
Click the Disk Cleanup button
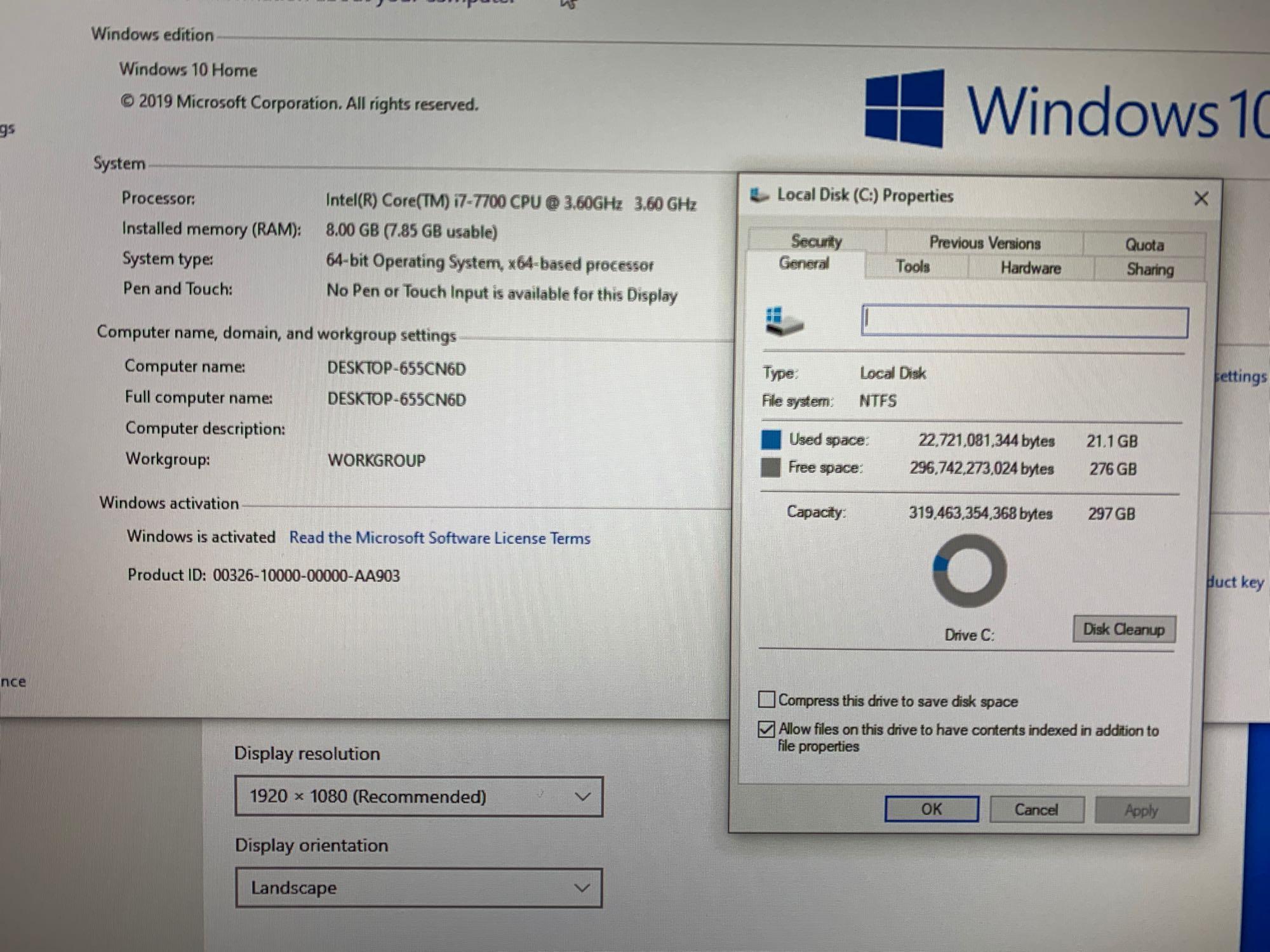click(1124, 630)
